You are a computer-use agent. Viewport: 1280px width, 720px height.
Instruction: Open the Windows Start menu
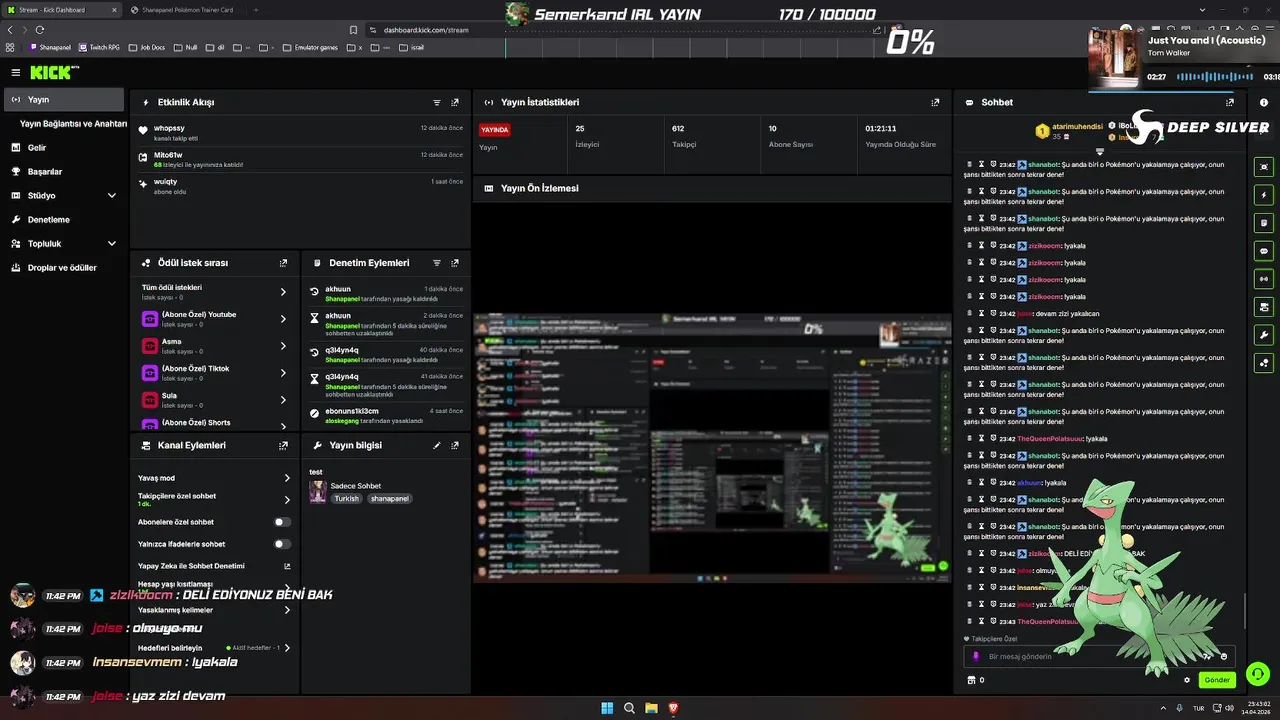click(x=607, y=708)
